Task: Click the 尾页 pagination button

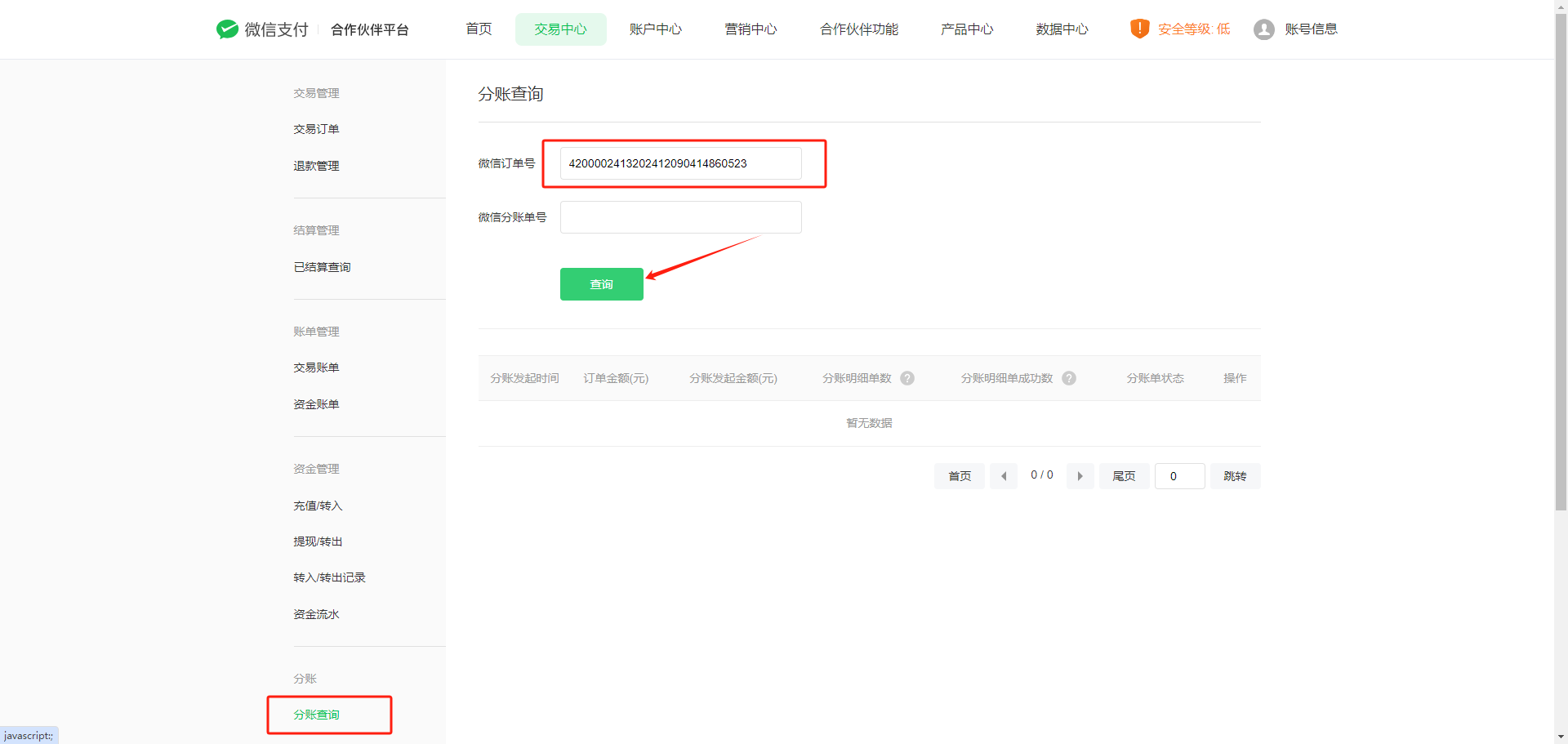Action: coord(1125,476)
